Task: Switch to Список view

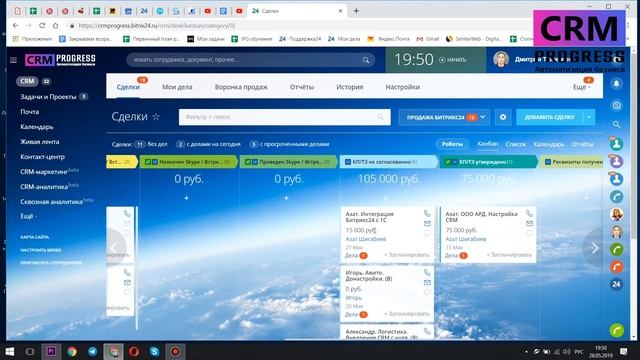Action: tap(516, 144)
